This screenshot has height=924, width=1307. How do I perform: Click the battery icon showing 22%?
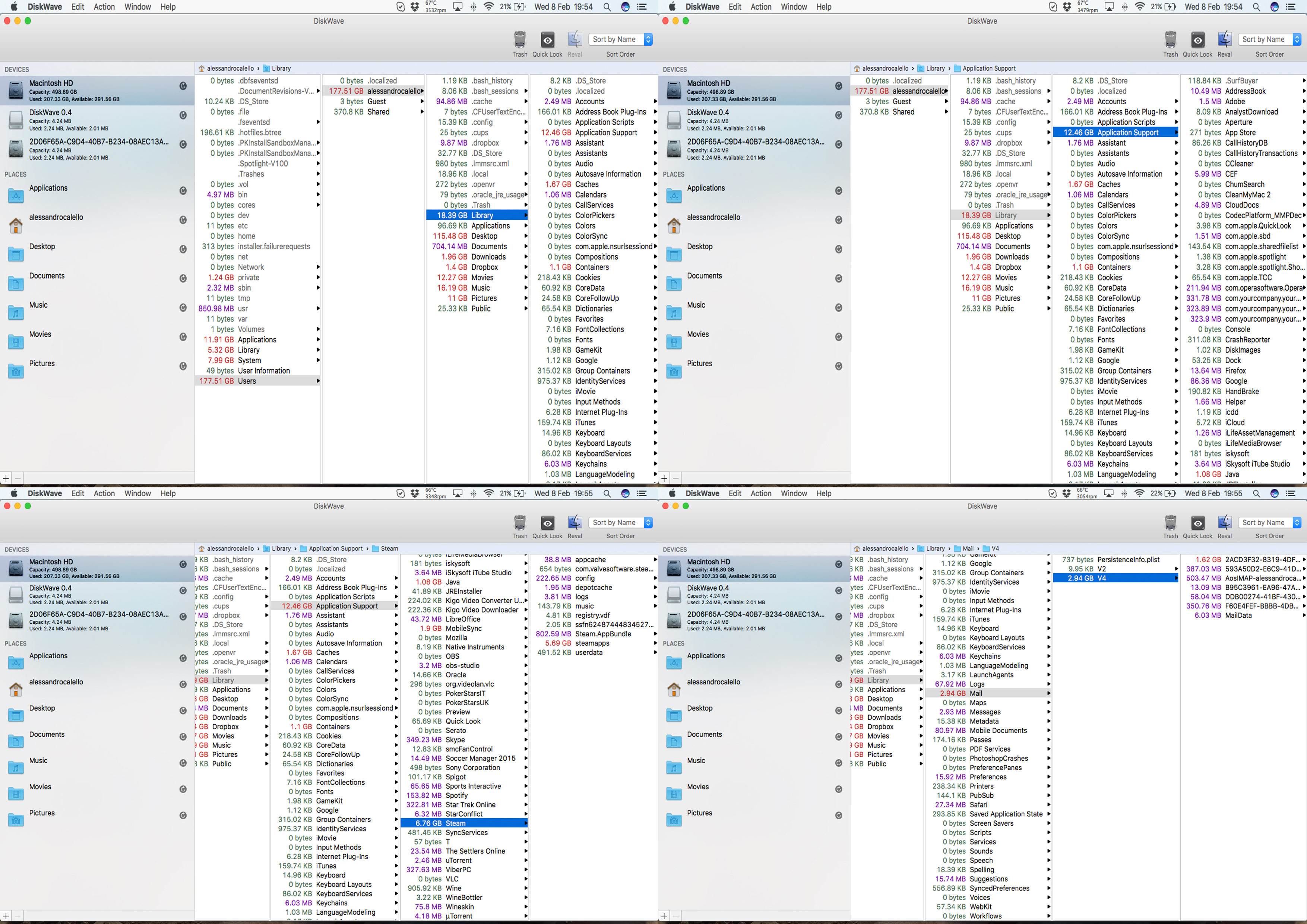[x=1171, y=494]
